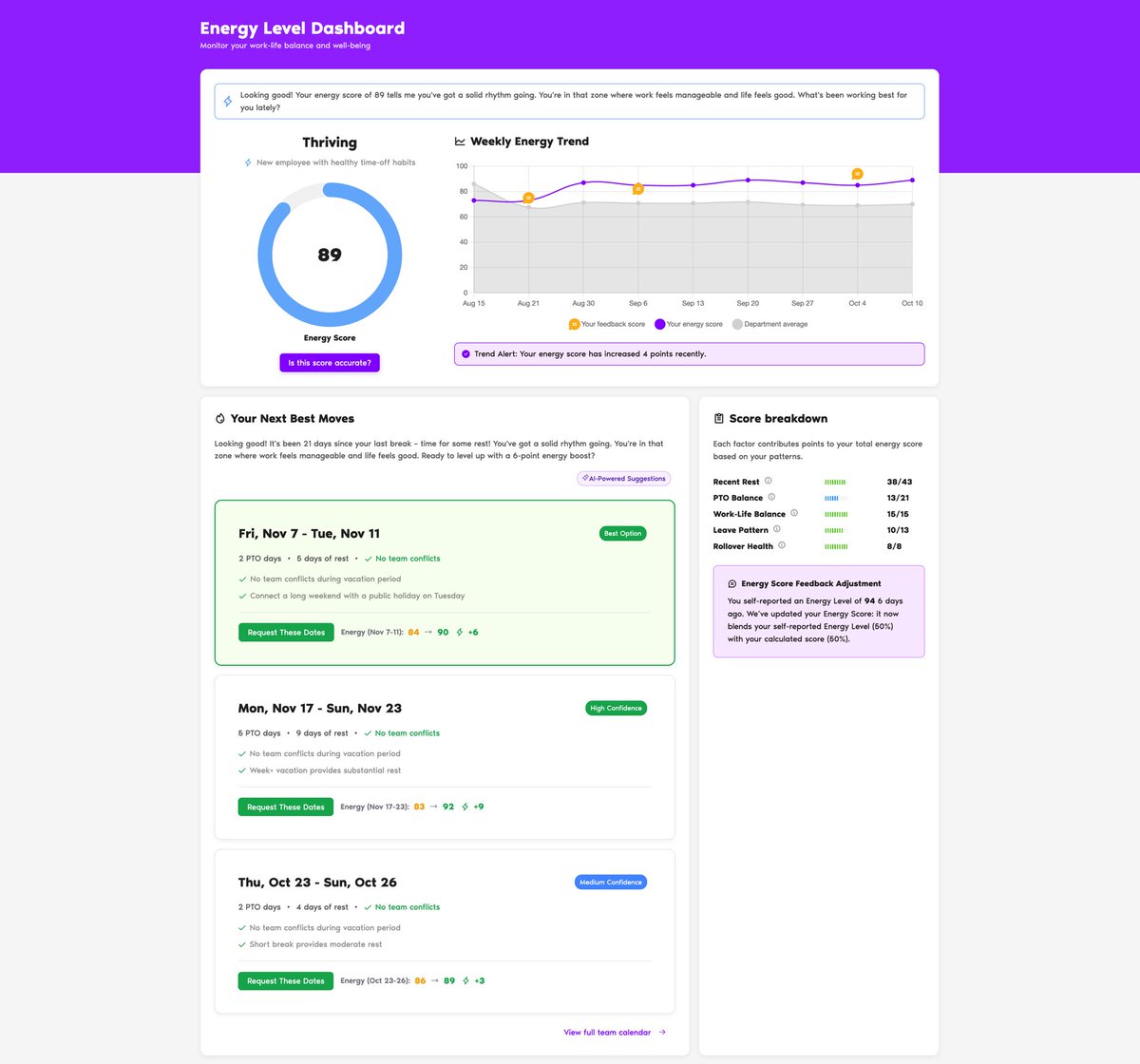
Task: Request the Nov 17 - Nov 23 dates
Action: point(285,807)
